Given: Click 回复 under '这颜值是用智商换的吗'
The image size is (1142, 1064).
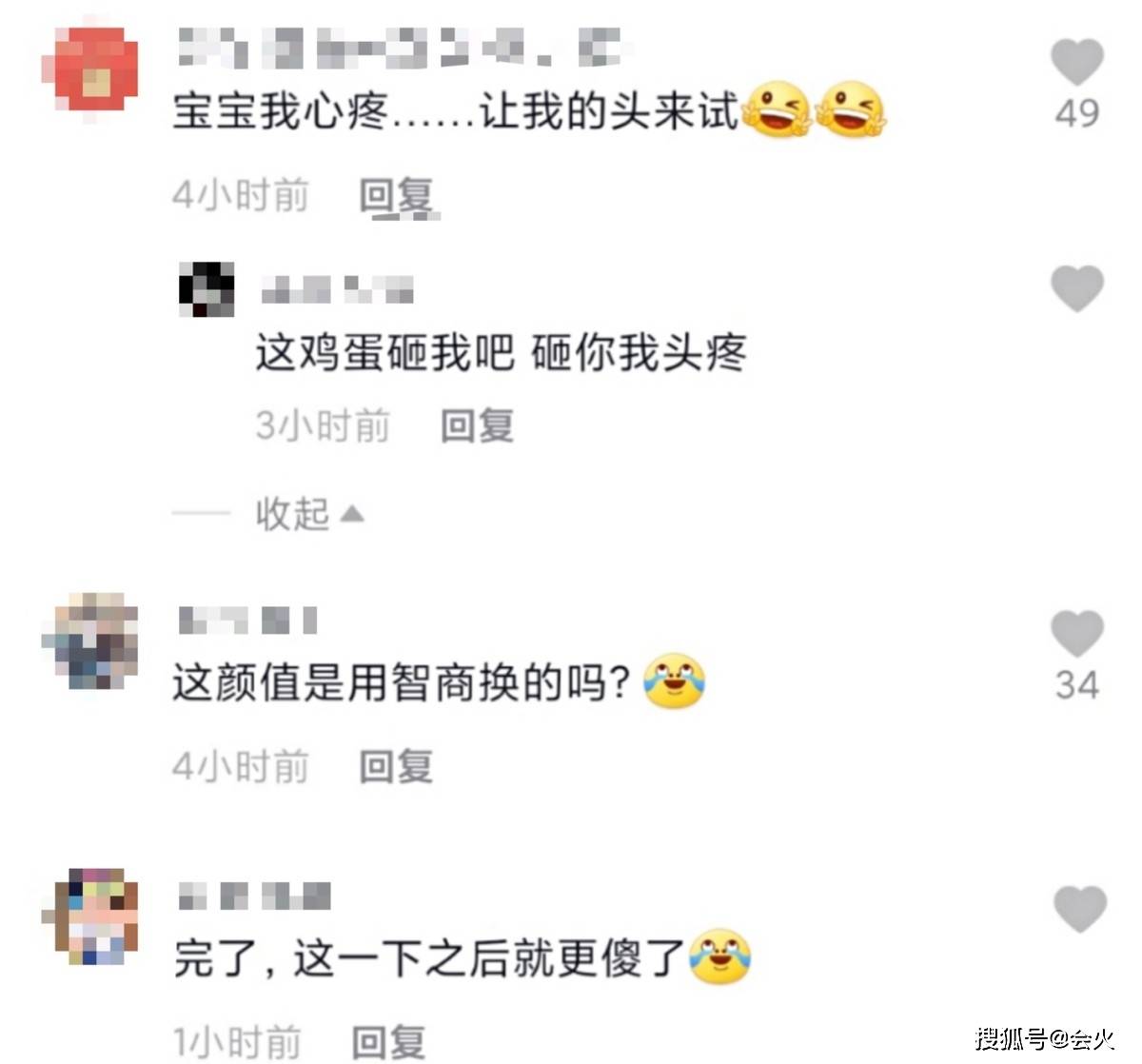Looking at the screenshot, I should (x=396, y=766).
